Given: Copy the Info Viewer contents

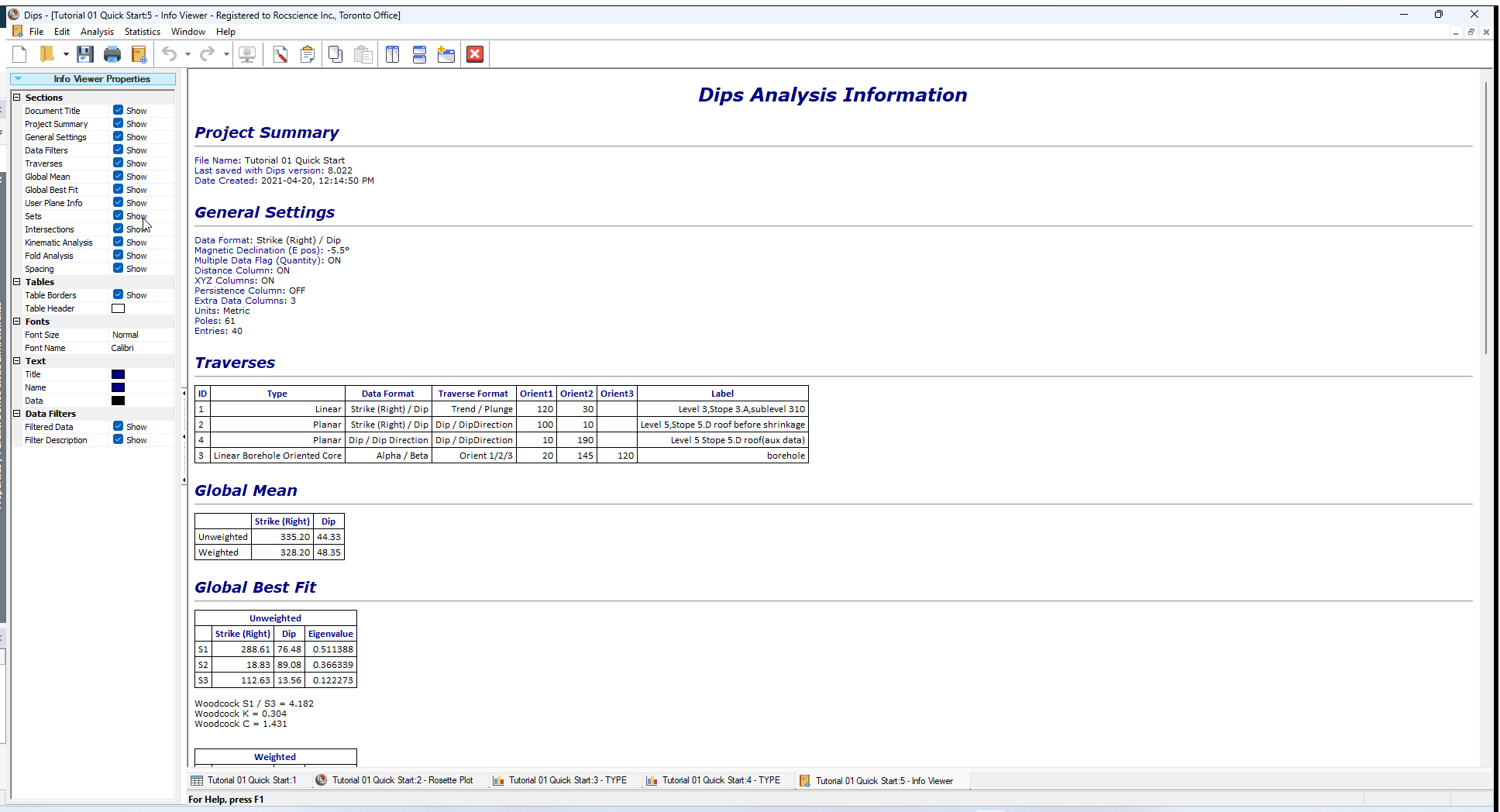Looking at the screenshot, I should 335,54.
